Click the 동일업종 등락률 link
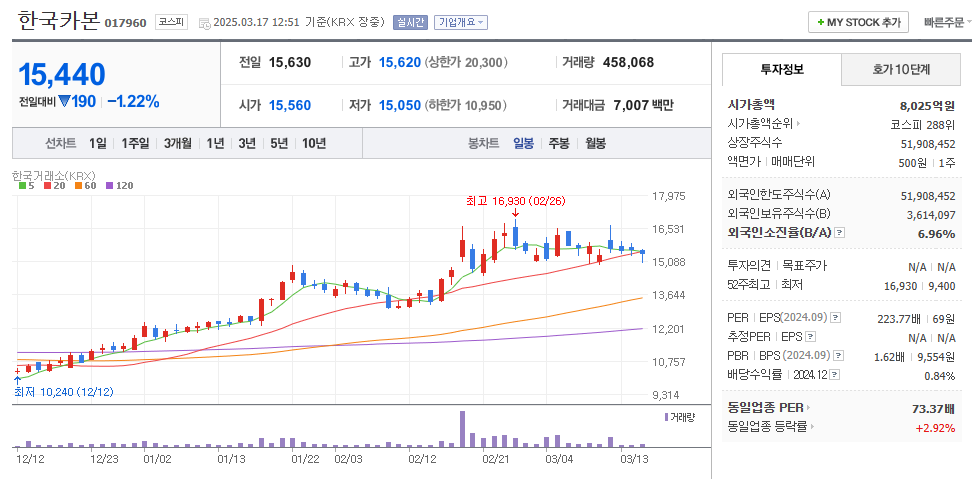 pyautogui.click(x=767, y=427)
